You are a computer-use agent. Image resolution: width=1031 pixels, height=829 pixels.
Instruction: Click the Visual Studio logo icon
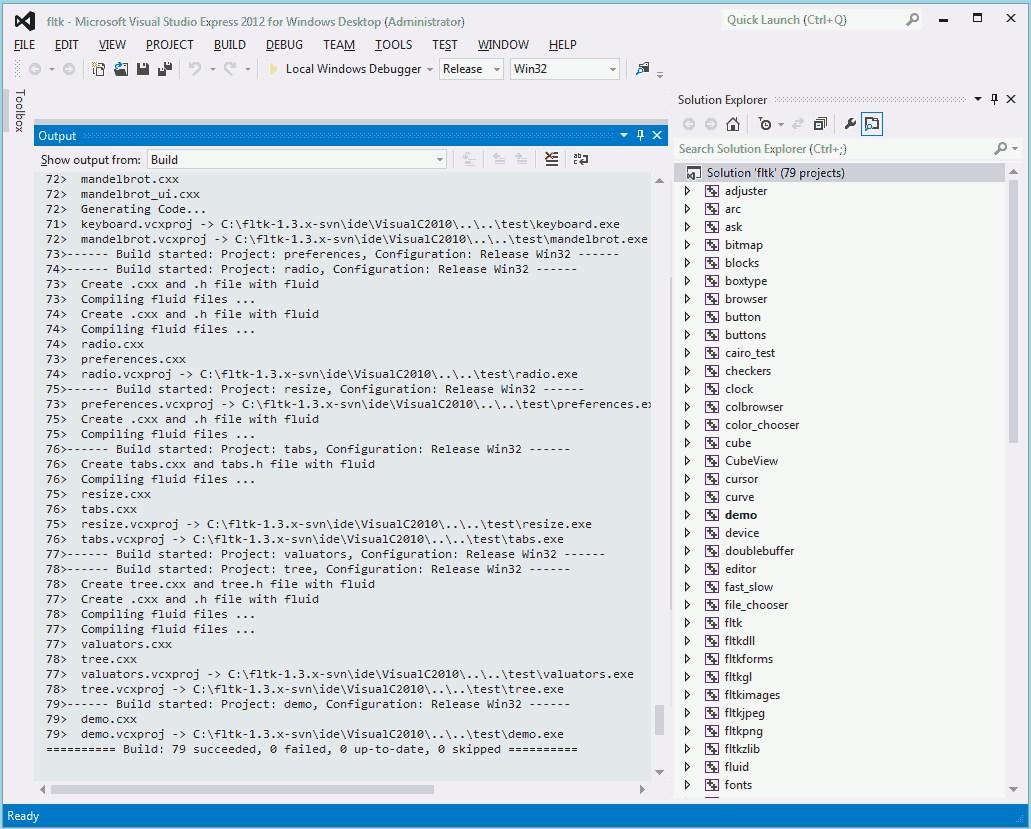pos(25,21)
